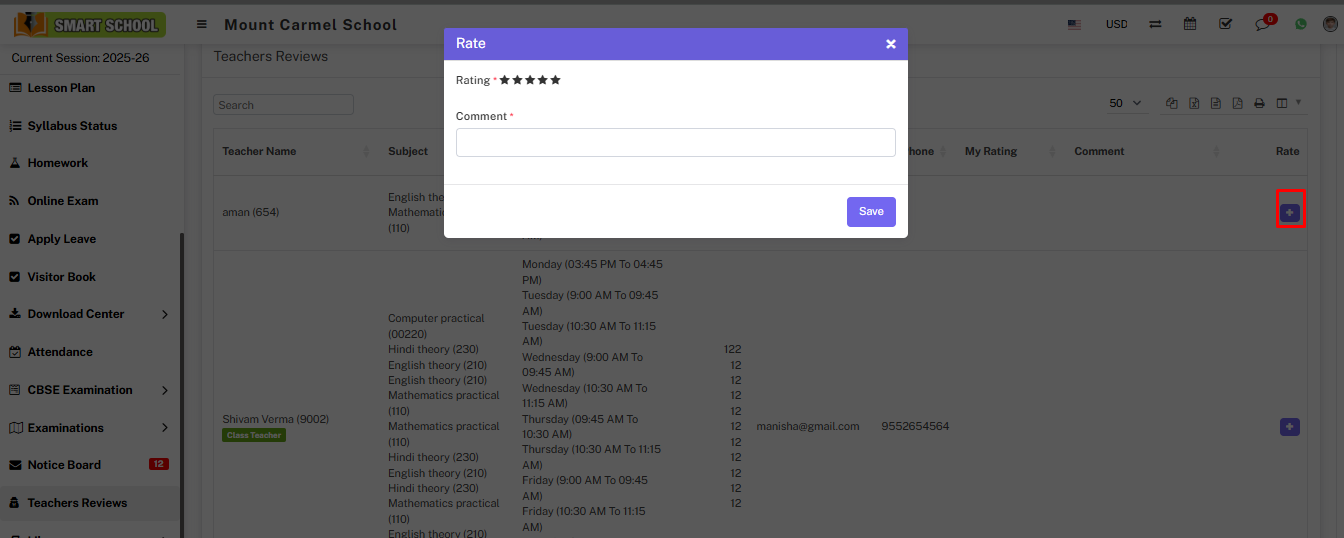Expand Examinations chevron
This screenshot has width=1344, height=538.
[165, 428]
